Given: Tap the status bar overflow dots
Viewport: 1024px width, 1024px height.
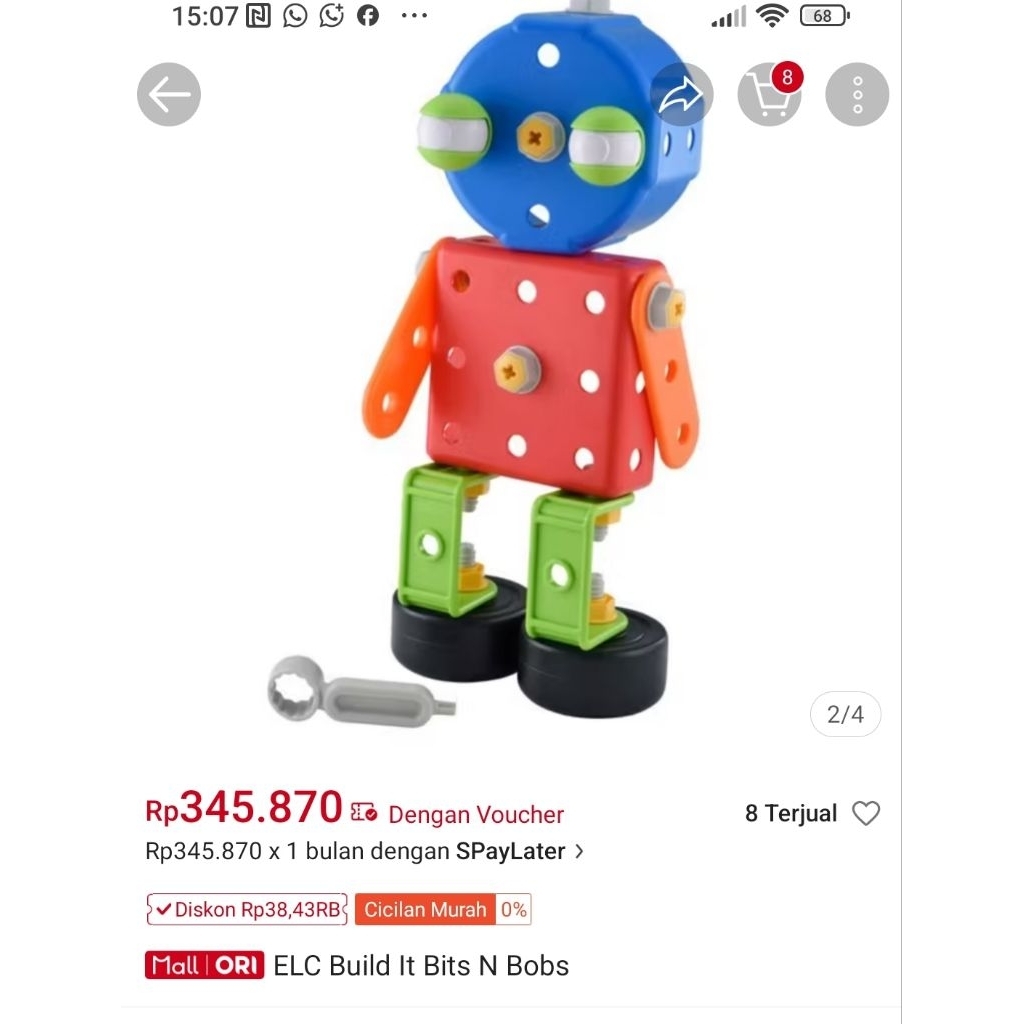Looking at the screenshot, I should click(x=414, y=16).
